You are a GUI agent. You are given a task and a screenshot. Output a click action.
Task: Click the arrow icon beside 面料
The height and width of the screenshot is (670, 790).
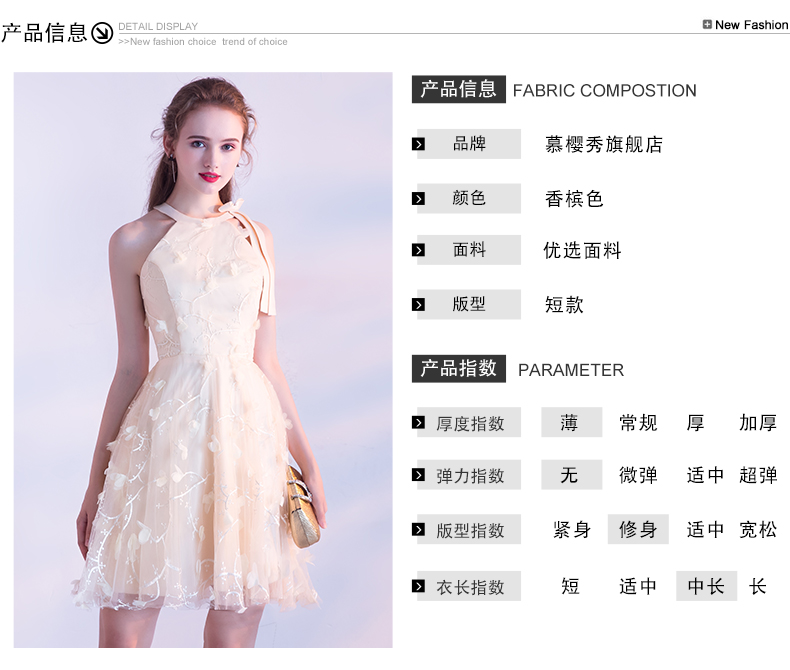coord(418,250)
